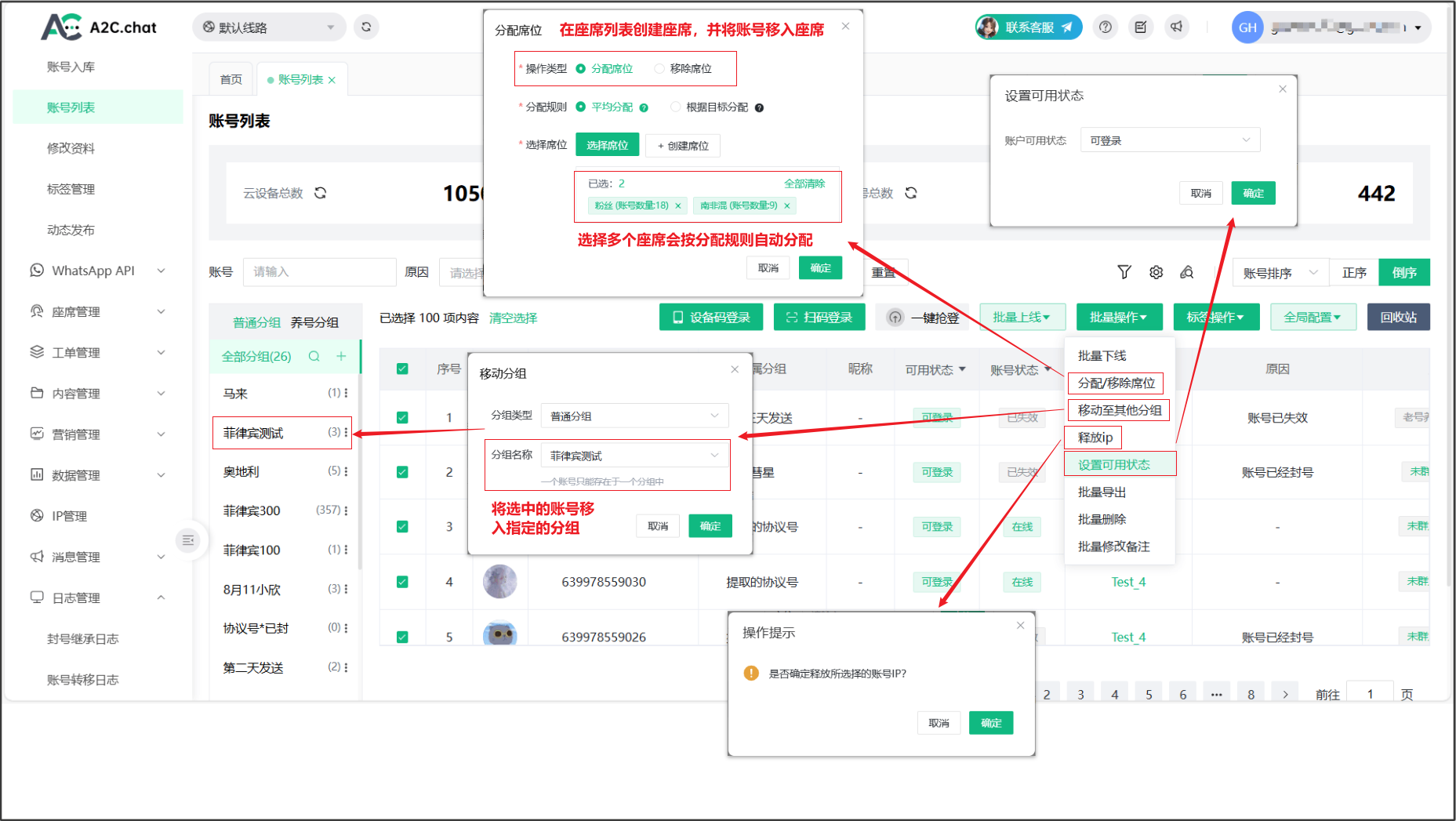This screenshot has height=821, width=1456.
Task: Select 批量导出 from the batch menu
Action: pyautogui.click(x=1102, y=492)
